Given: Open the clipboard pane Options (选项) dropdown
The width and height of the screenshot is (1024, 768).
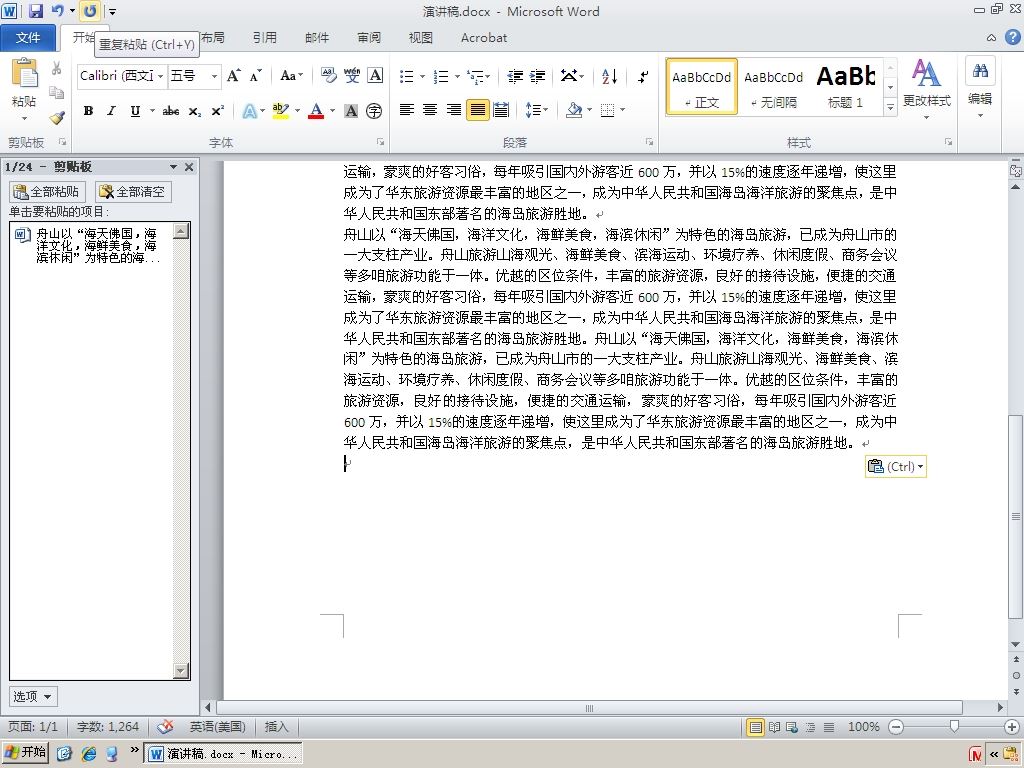Looking at the screenshot, I should click(x=33, y=696).
